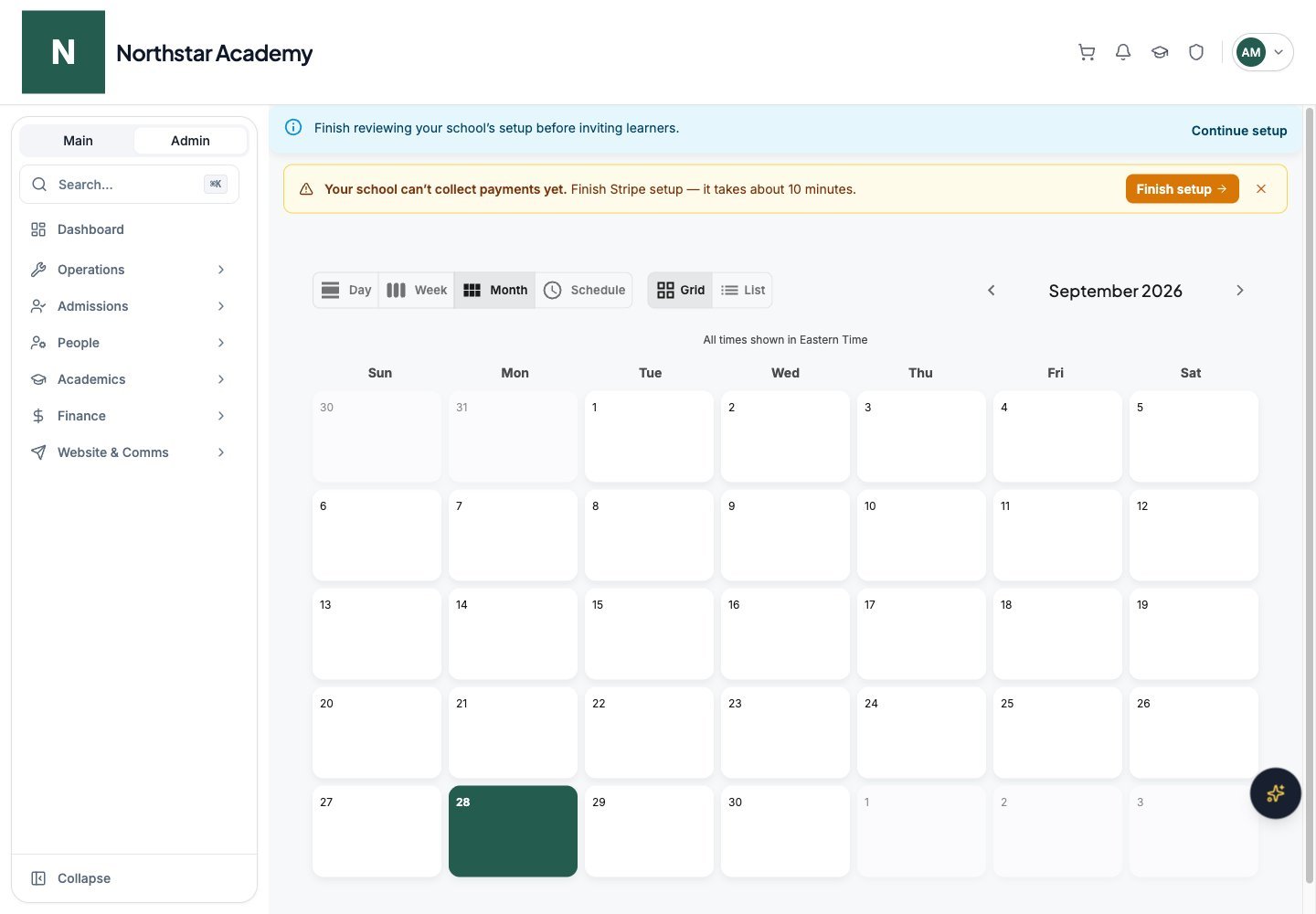Image resolution: width=1316 pixels, height=914 pixels.
Task: Open the notifications bell
Action: tap(1123, 52)
